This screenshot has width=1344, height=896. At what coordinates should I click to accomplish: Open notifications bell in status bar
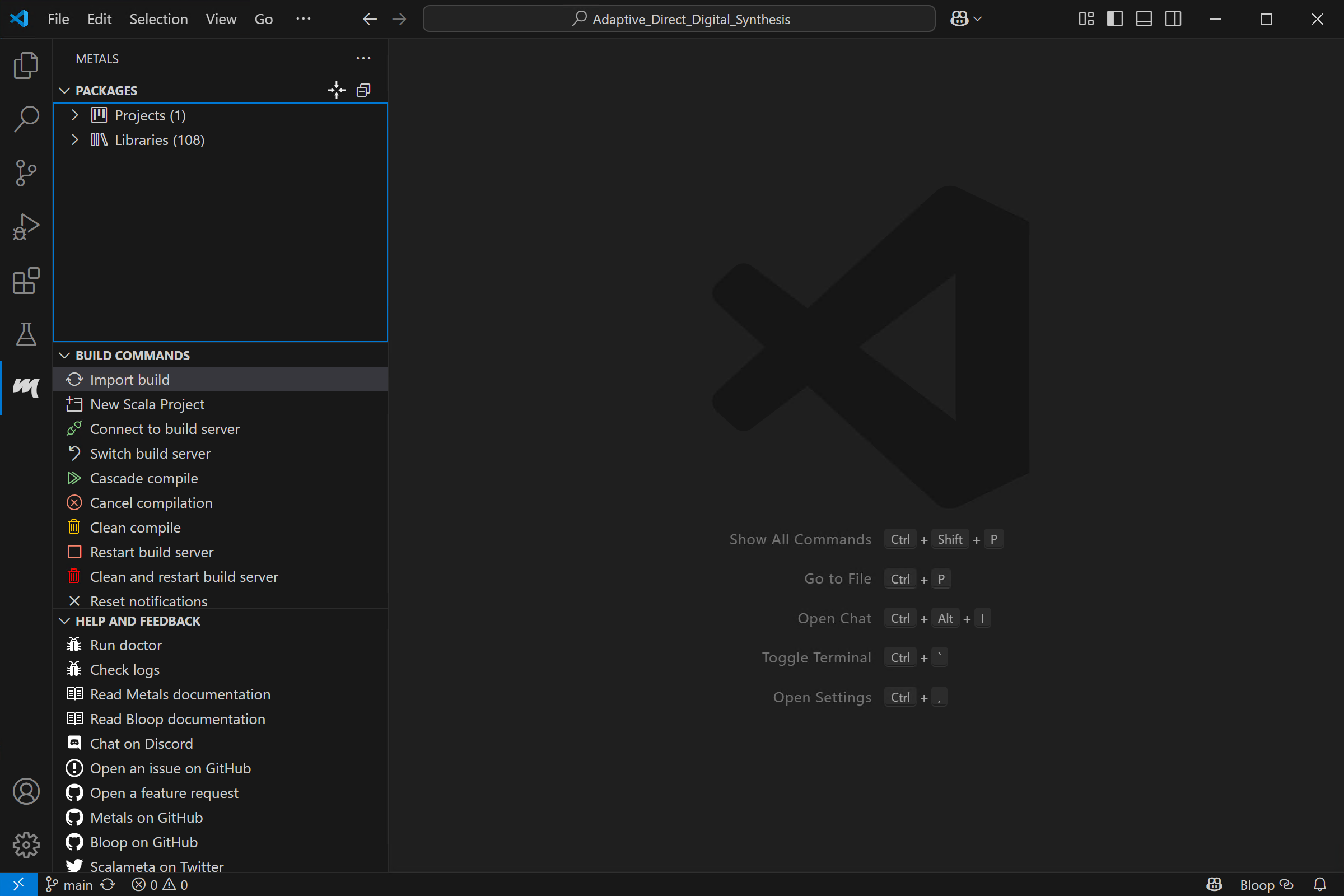[1320, 885]
